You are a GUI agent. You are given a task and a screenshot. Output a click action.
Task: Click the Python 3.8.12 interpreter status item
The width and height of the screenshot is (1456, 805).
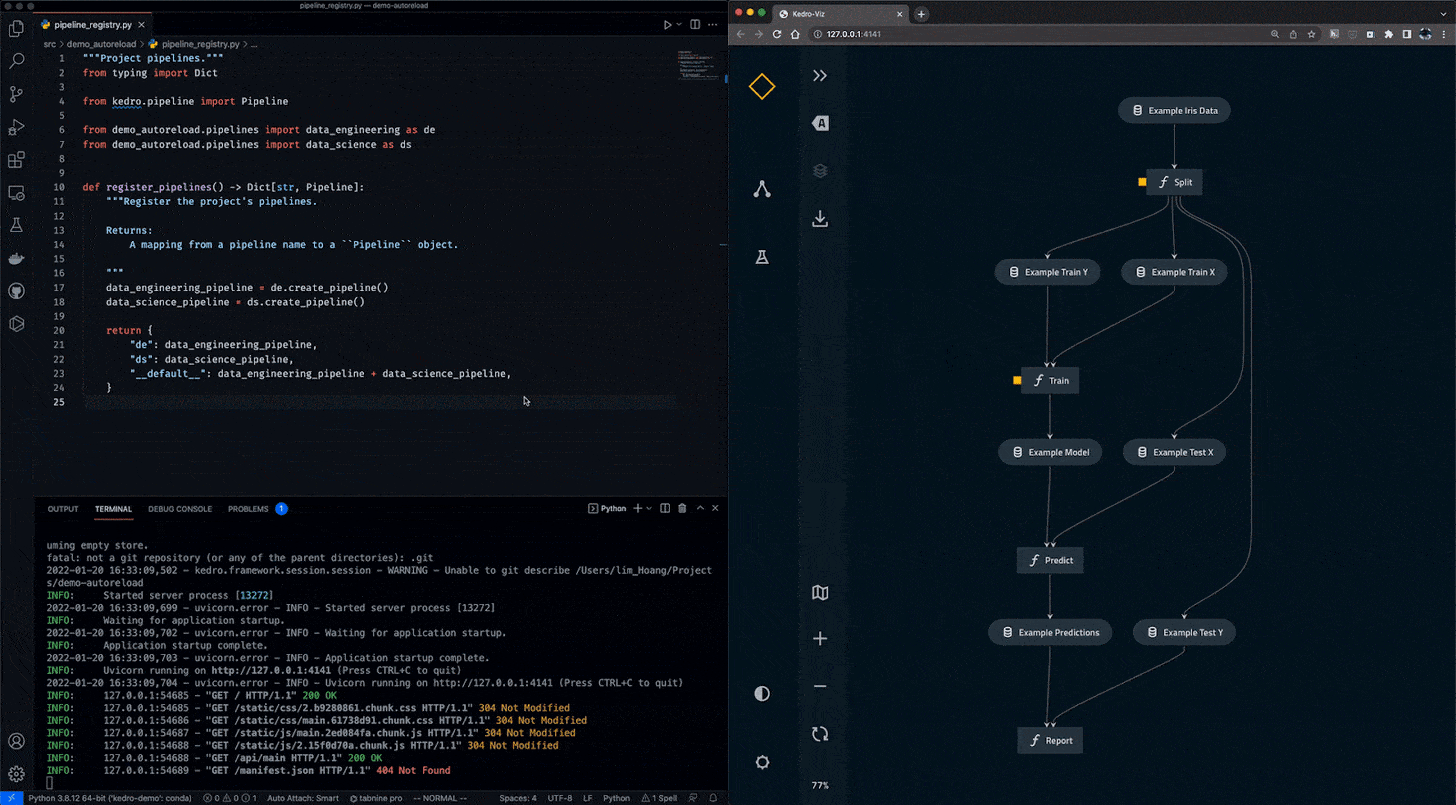[111, 798]
